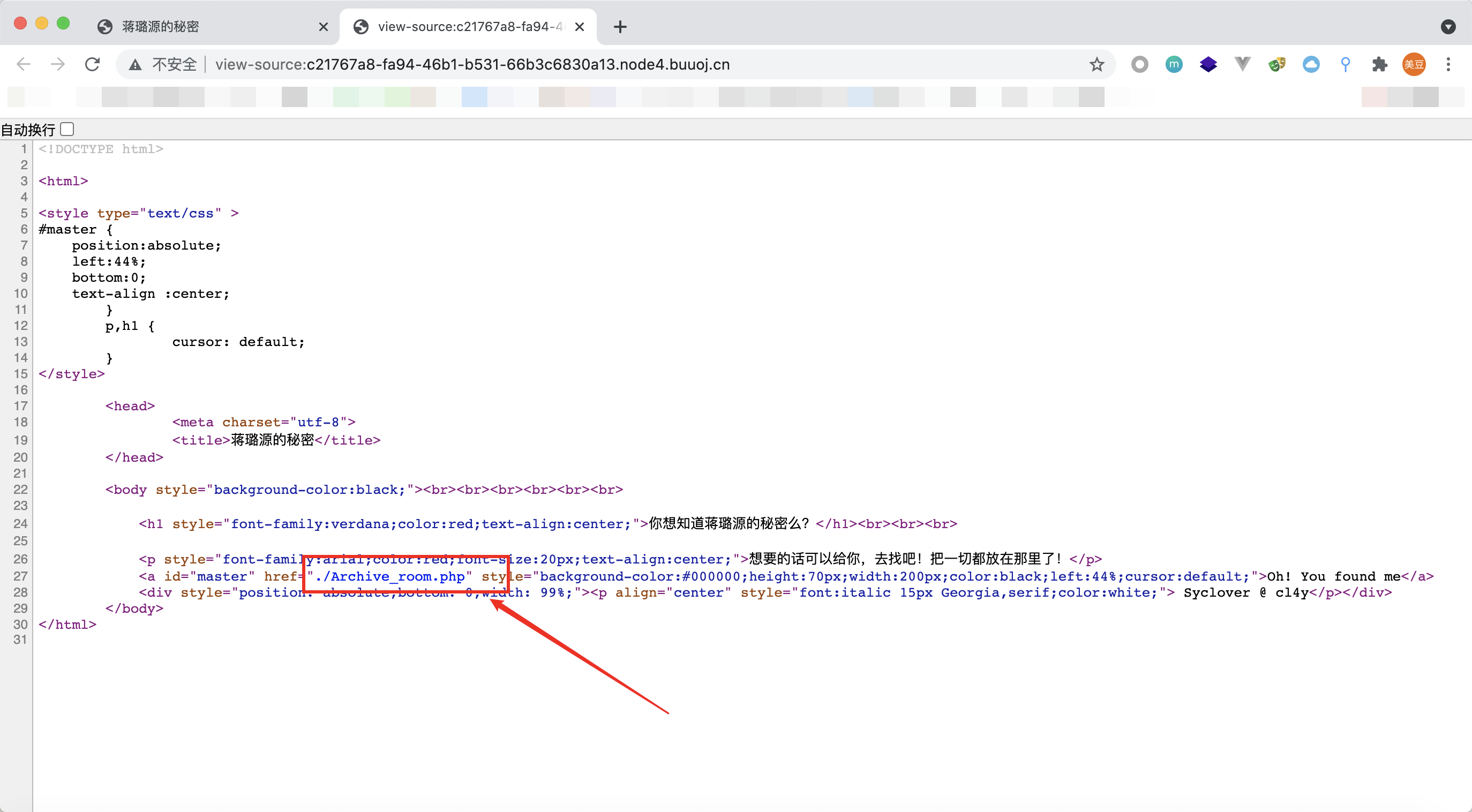Go back using the back arrow
Image resolution: width=1472 pixels, height=812 pixels.
pyautogui.click(x=24, y=64)
